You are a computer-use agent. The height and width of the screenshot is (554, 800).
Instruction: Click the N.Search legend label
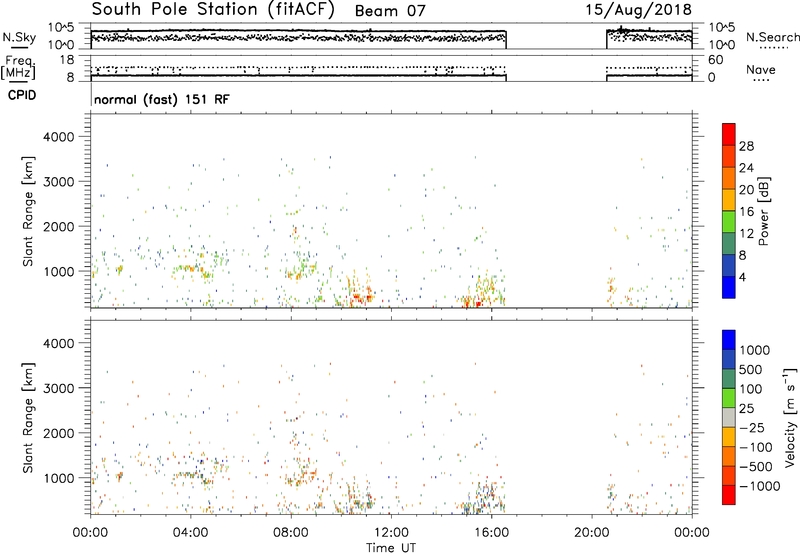pos(772,37)
